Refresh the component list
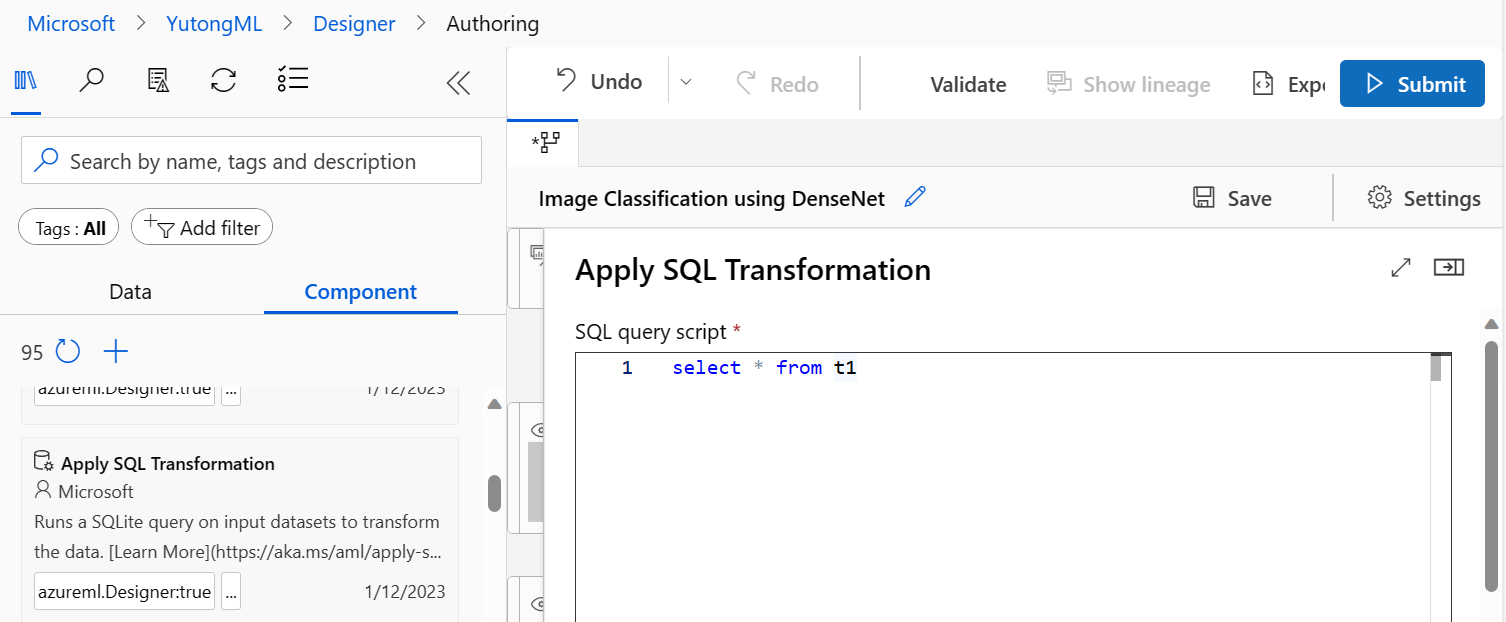The image size is (1506, 622). tap(67, 351)
